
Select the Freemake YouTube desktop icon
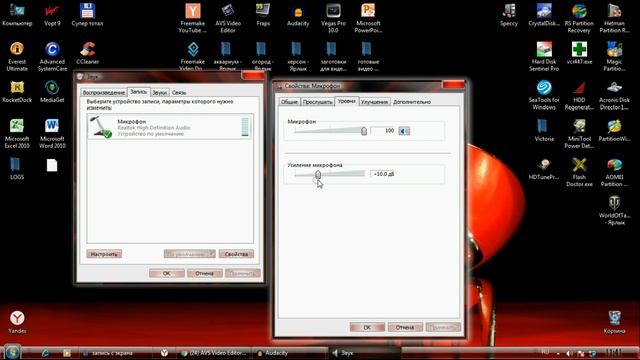point(193,18)
